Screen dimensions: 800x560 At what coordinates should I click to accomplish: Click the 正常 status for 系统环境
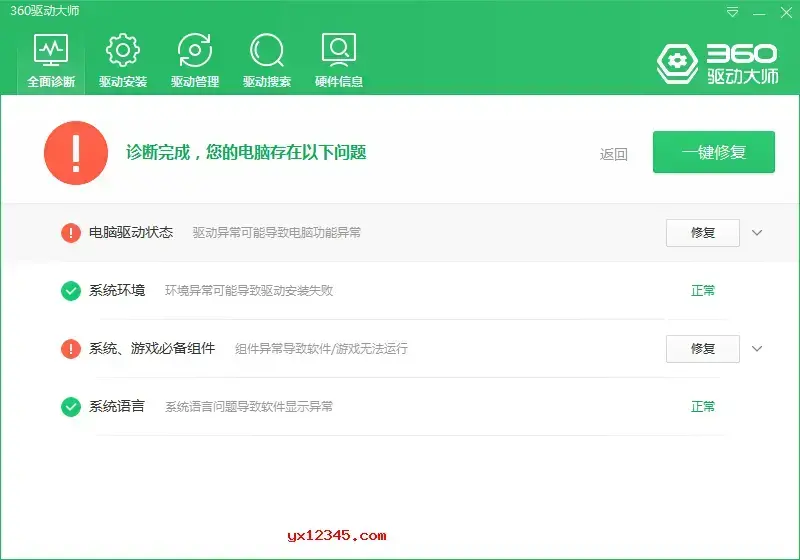(703, 291)
